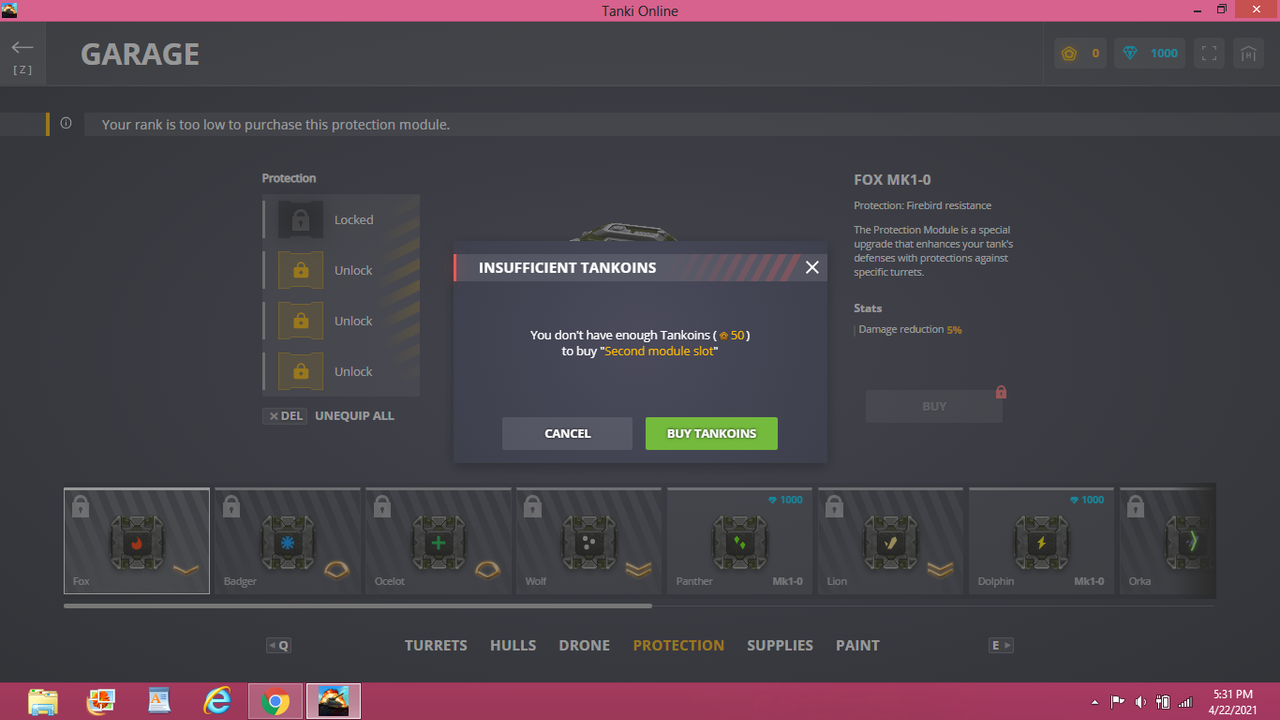The width and height of the screenshot is (1280, 720).
Task: Select the Orka module card
Action: (x=1168, y=541)
